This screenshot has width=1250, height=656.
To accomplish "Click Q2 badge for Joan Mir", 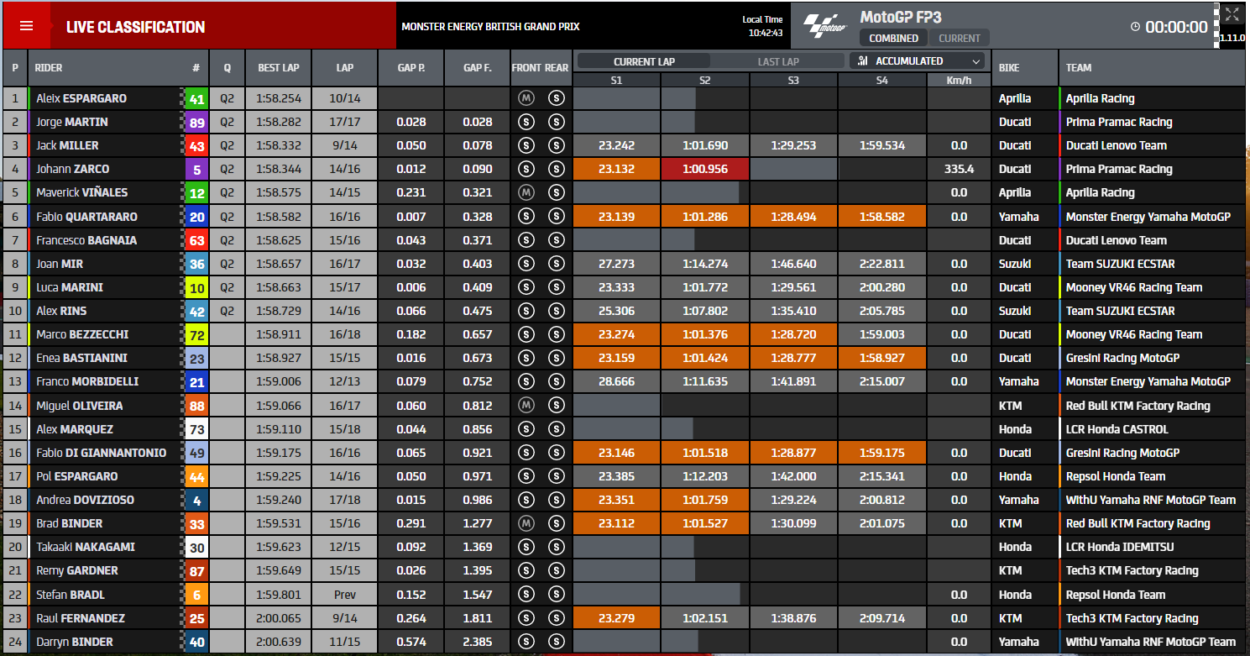I will tap(227, 263).
